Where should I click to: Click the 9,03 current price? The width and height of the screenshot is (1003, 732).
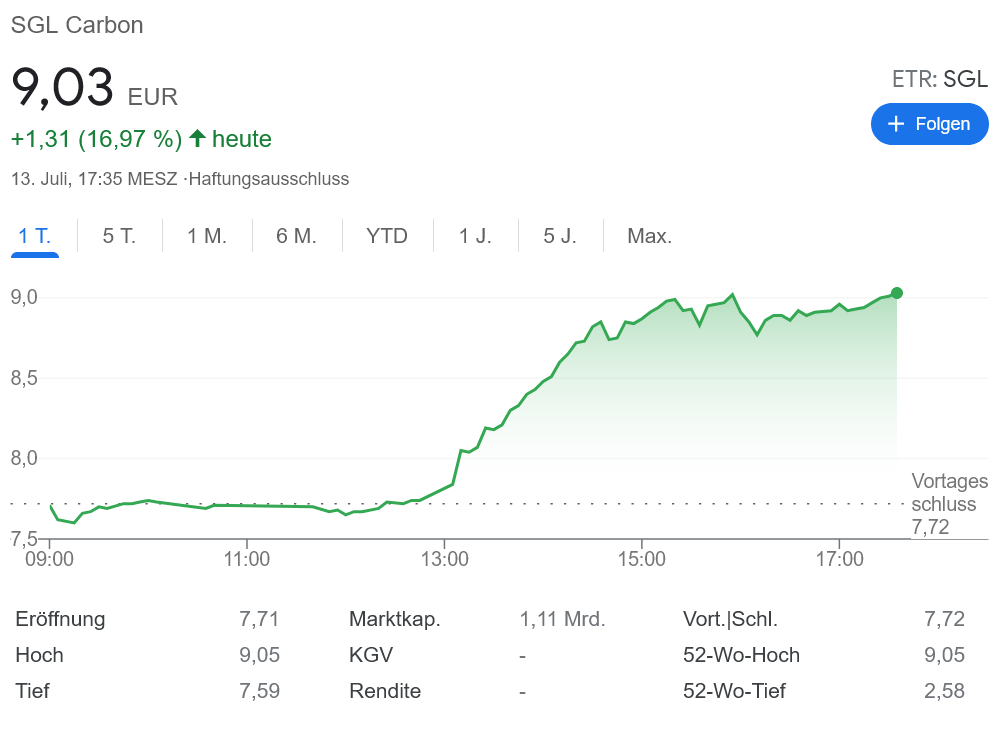63,87
